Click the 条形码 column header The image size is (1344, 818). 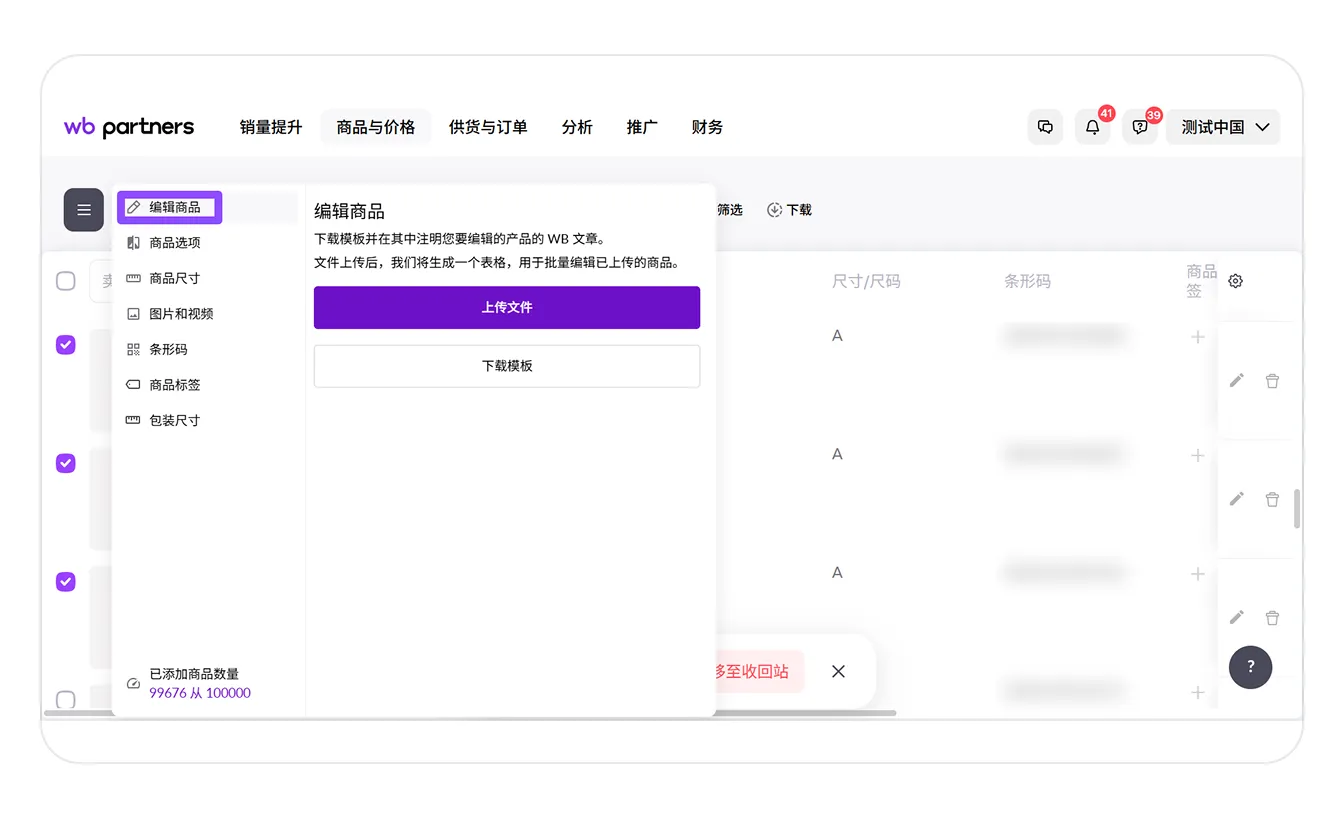[x=1027, y=281]
